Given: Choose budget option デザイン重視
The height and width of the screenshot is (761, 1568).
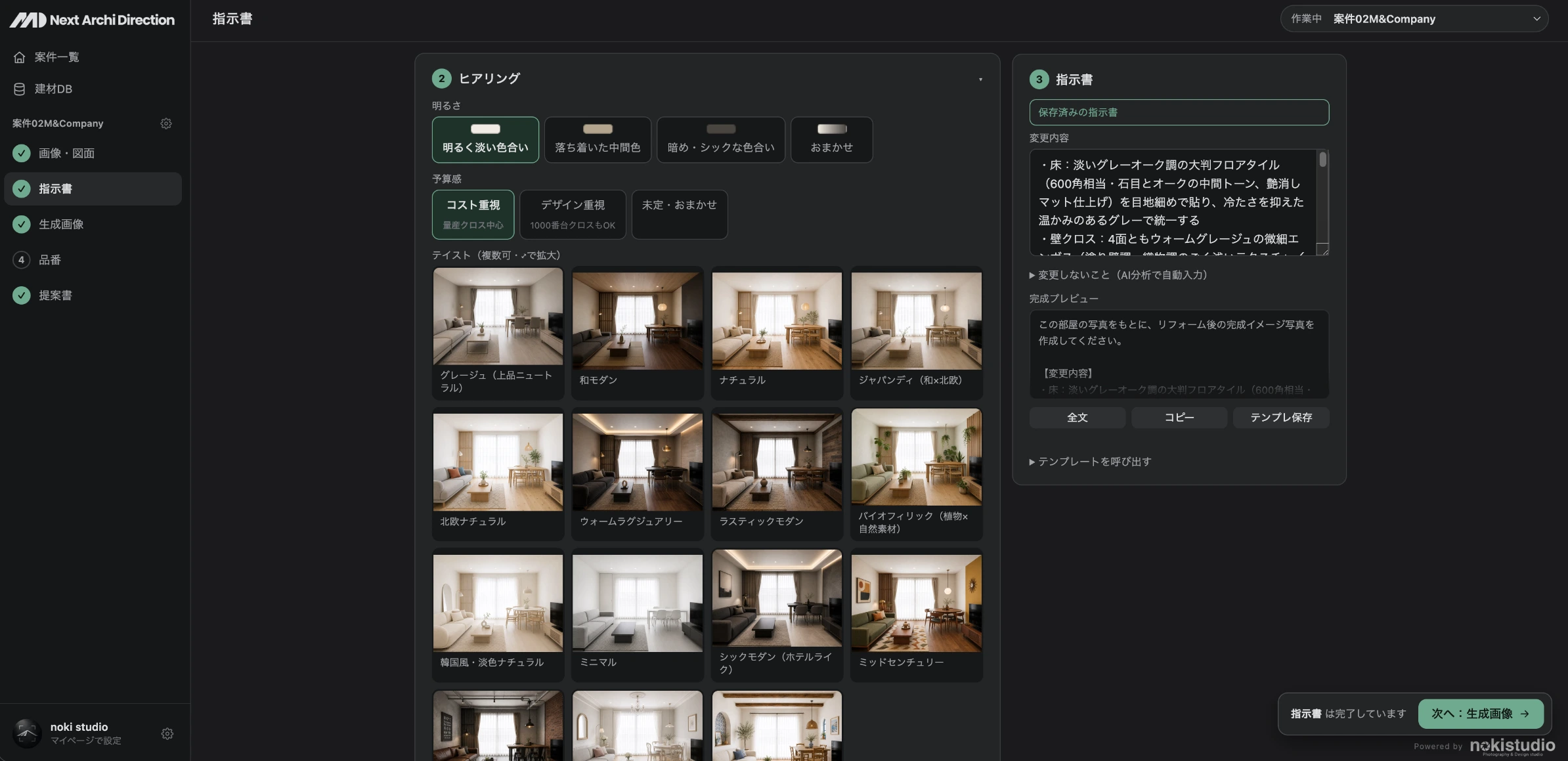Looking at the screenshot, I should click(x=573, y=215).
